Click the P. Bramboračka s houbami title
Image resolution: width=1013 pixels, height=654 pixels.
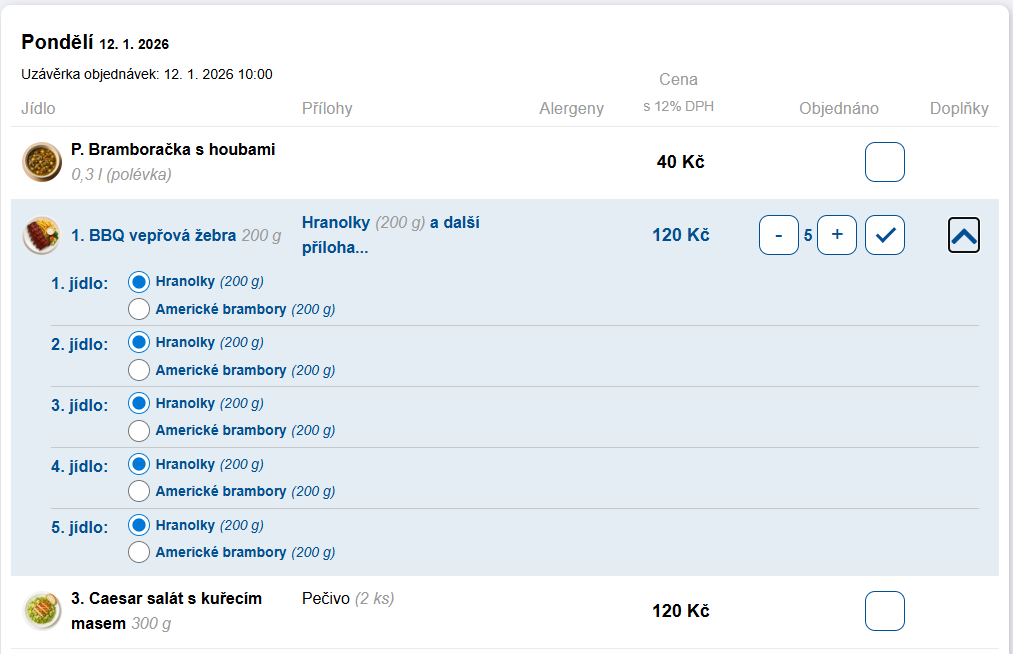173,150
